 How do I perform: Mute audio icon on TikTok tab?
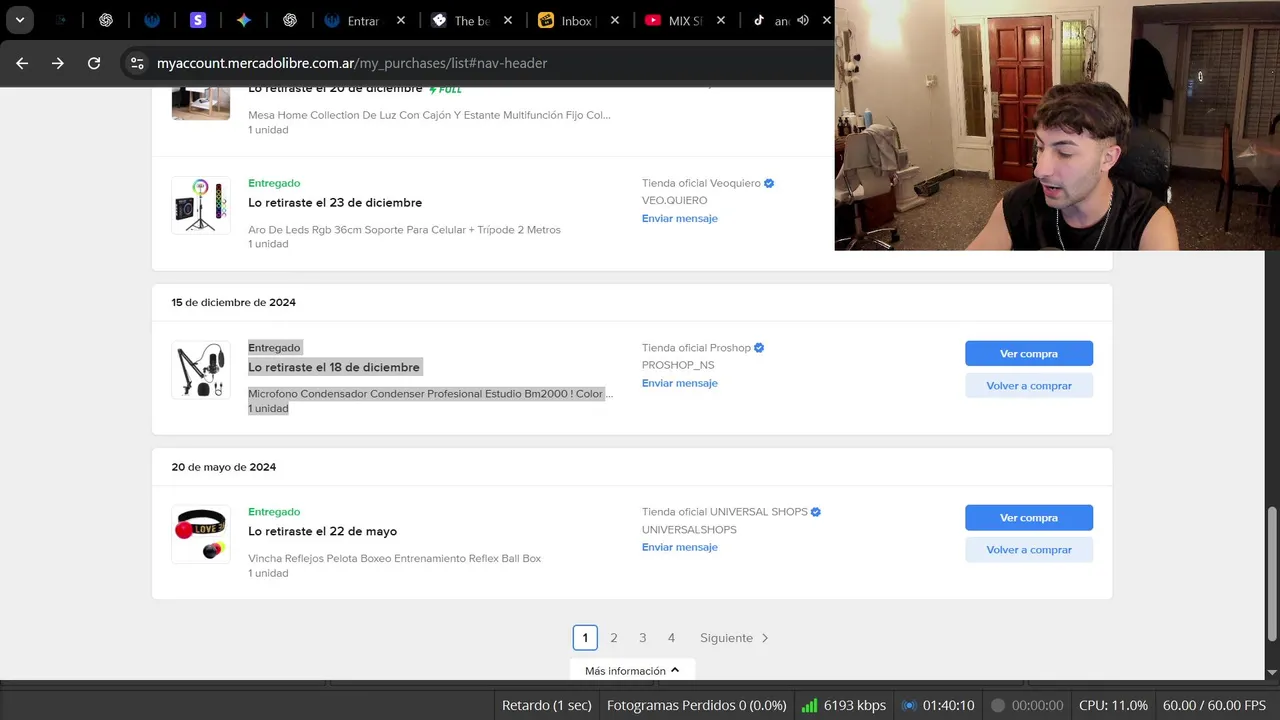pos(803,20)
